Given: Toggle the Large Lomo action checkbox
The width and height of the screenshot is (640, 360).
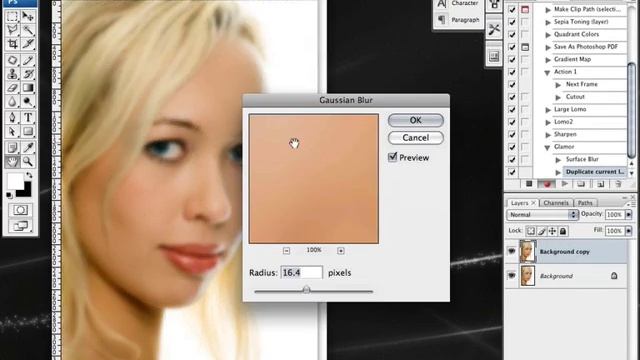Looking at the screenshot, I should 512,110.
